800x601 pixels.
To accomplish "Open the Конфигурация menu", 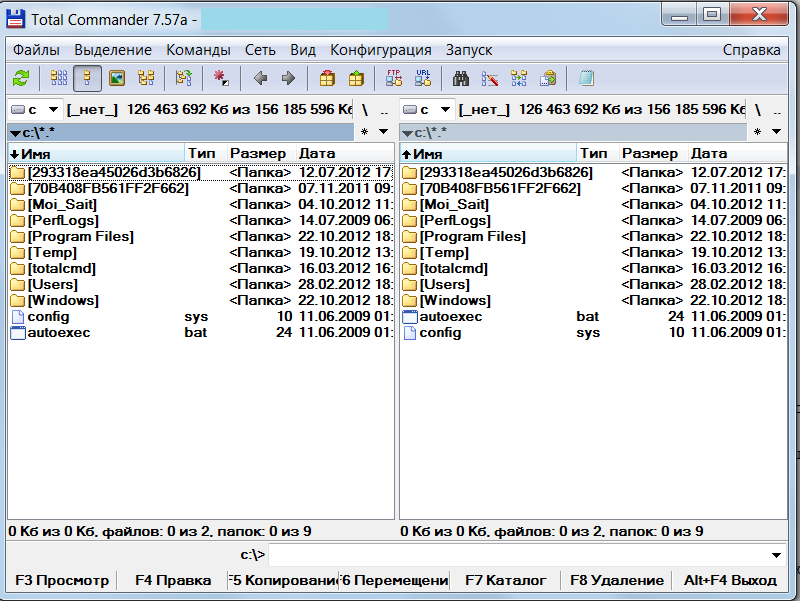I will (381, 50).
